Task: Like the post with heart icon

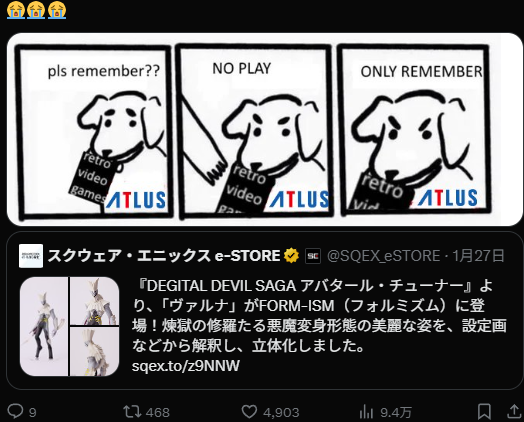Action: click(x=249, y=412)
